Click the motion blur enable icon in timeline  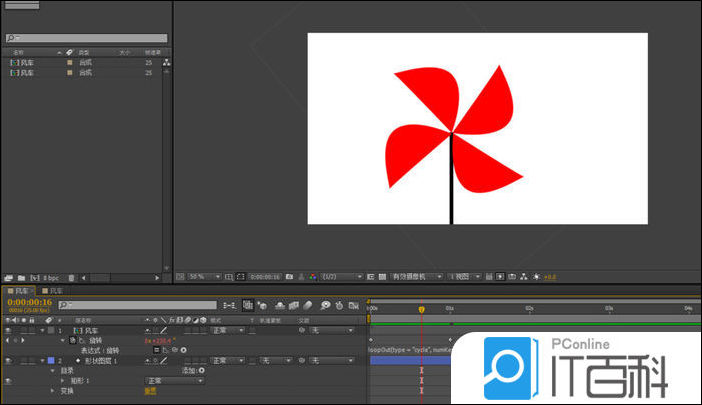(x=308, y=305)
